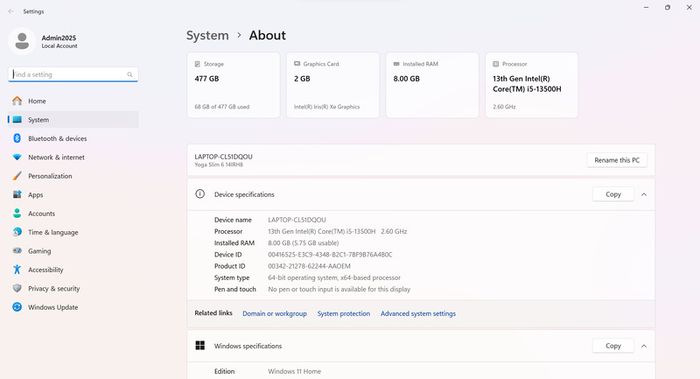Open the Home page icon in sidebar

(17, 101)
